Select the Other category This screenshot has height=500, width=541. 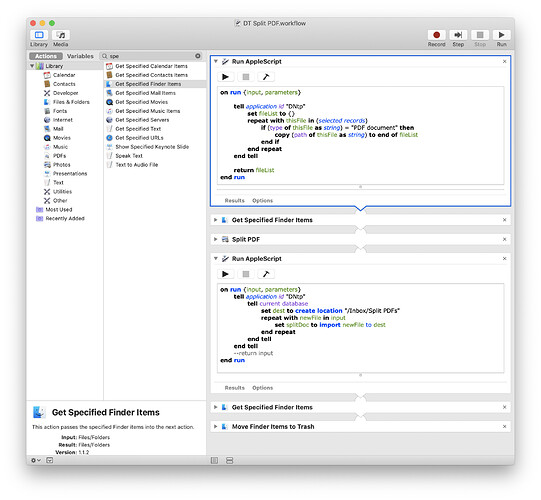60,200
